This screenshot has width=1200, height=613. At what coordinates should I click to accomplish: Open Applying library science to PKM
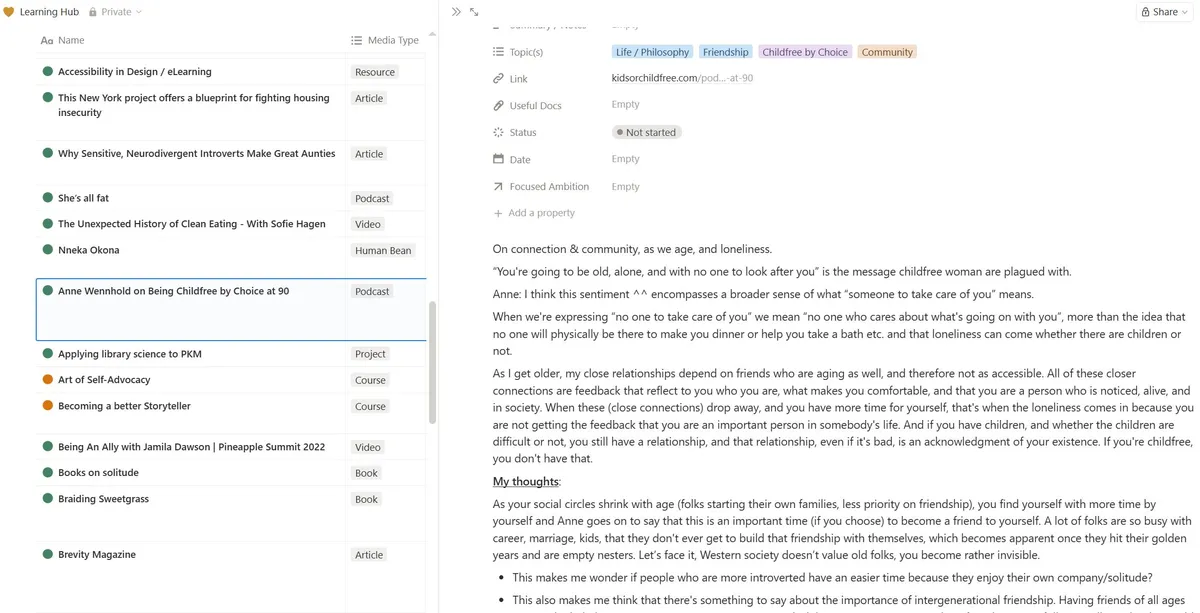[x=130, y=354]
